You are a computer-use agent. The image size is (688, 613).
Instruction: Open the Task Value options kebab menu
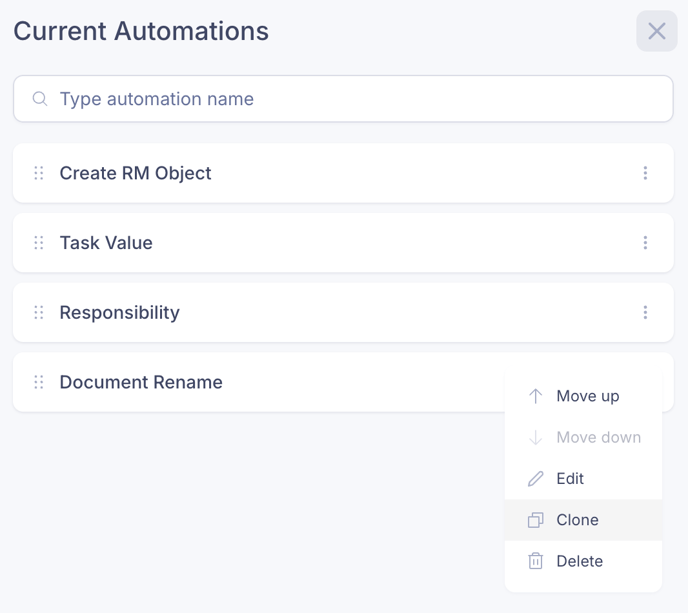[645, 243]
